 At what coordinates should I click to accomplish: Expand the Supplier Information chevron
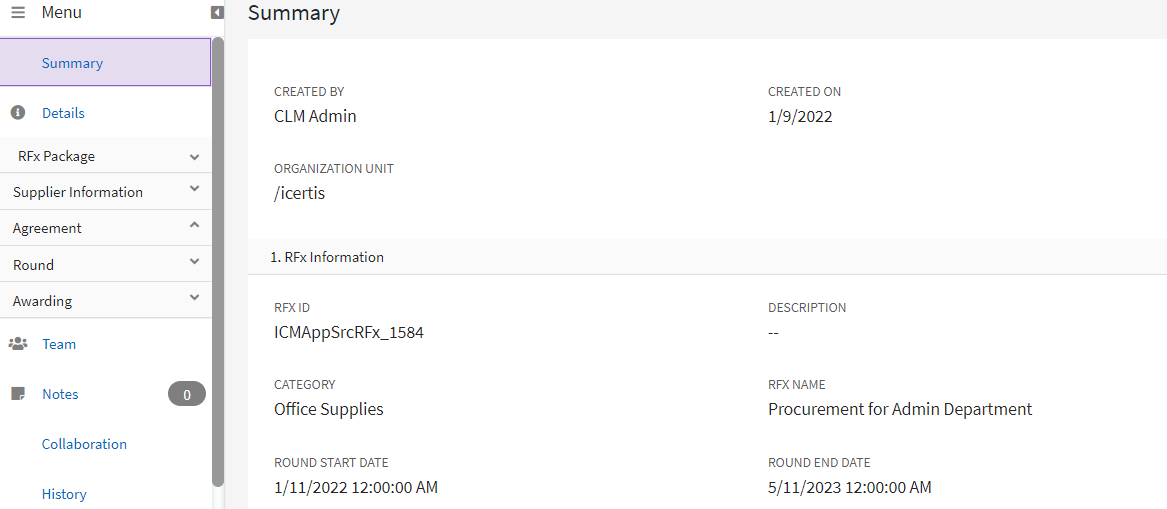[x=194, y=189]
